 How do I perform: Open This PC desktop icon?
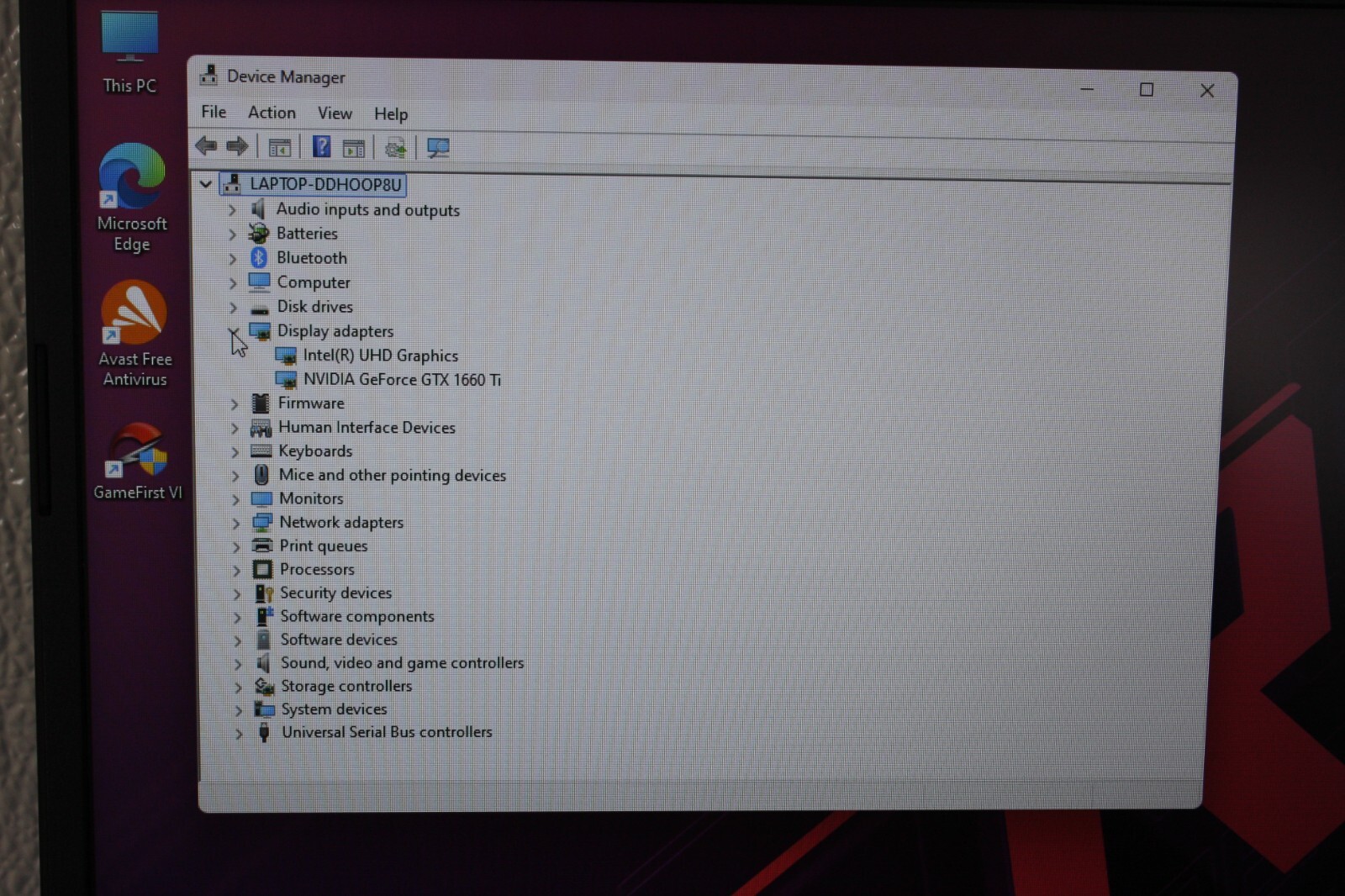pos(129,52)
